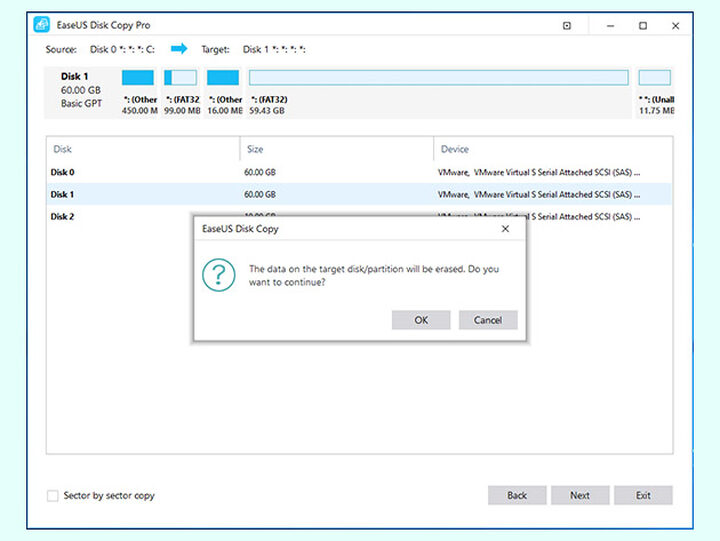Enable Sector by sector copy checkbox

pyautogui.click(x=53, y=496)
